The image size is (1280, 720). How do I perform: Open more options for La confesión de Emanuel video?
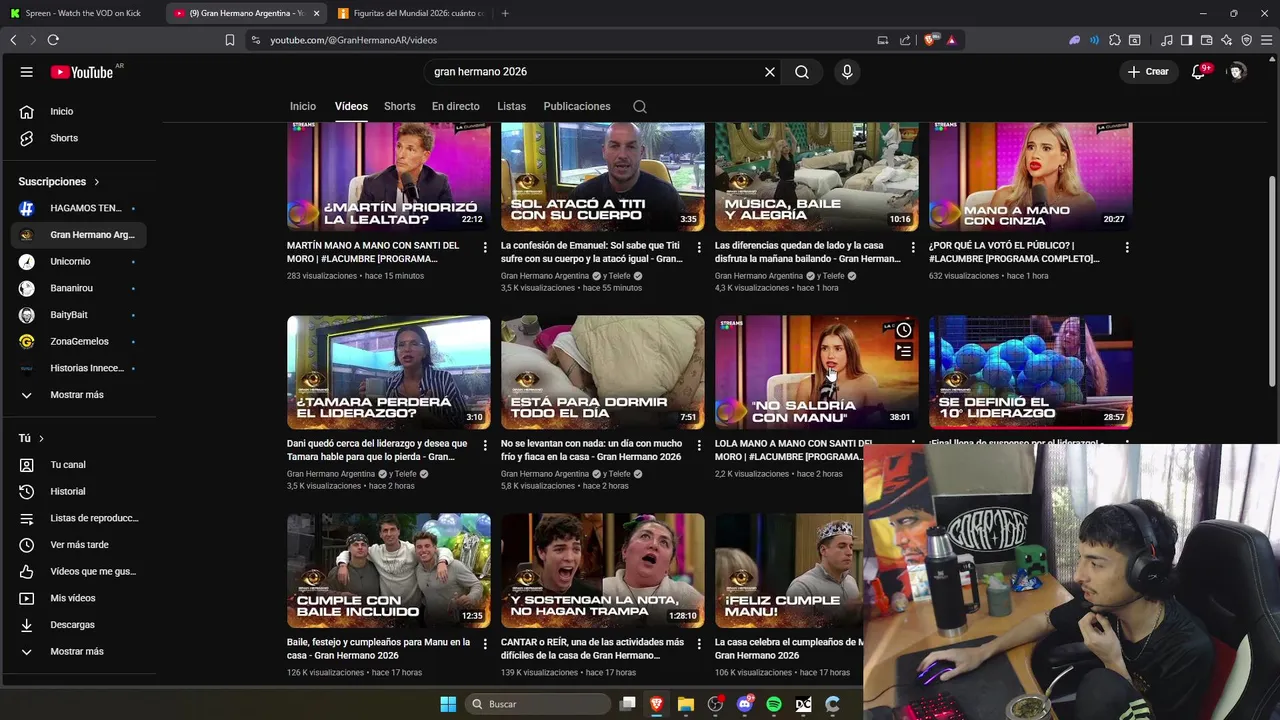(x=699, y=247)
